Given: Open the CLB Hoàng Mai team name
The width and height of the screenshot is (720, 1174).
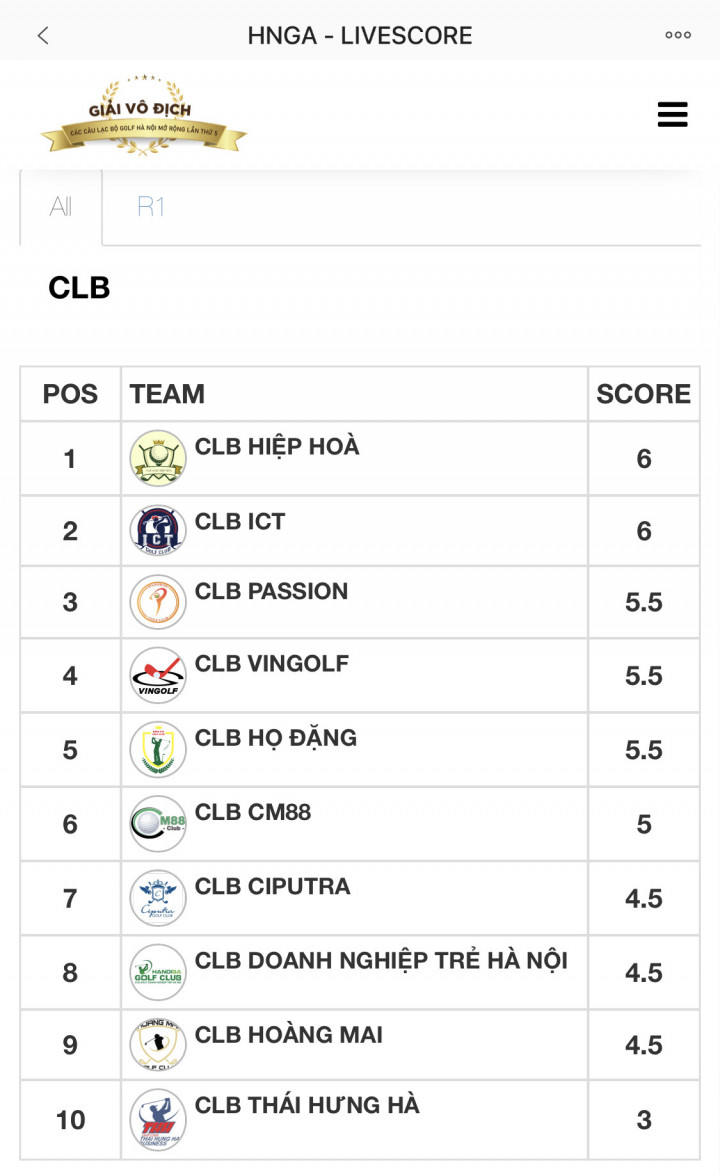Looking at the screenshot, I should pyautogui.click(x=289, y=1035).
